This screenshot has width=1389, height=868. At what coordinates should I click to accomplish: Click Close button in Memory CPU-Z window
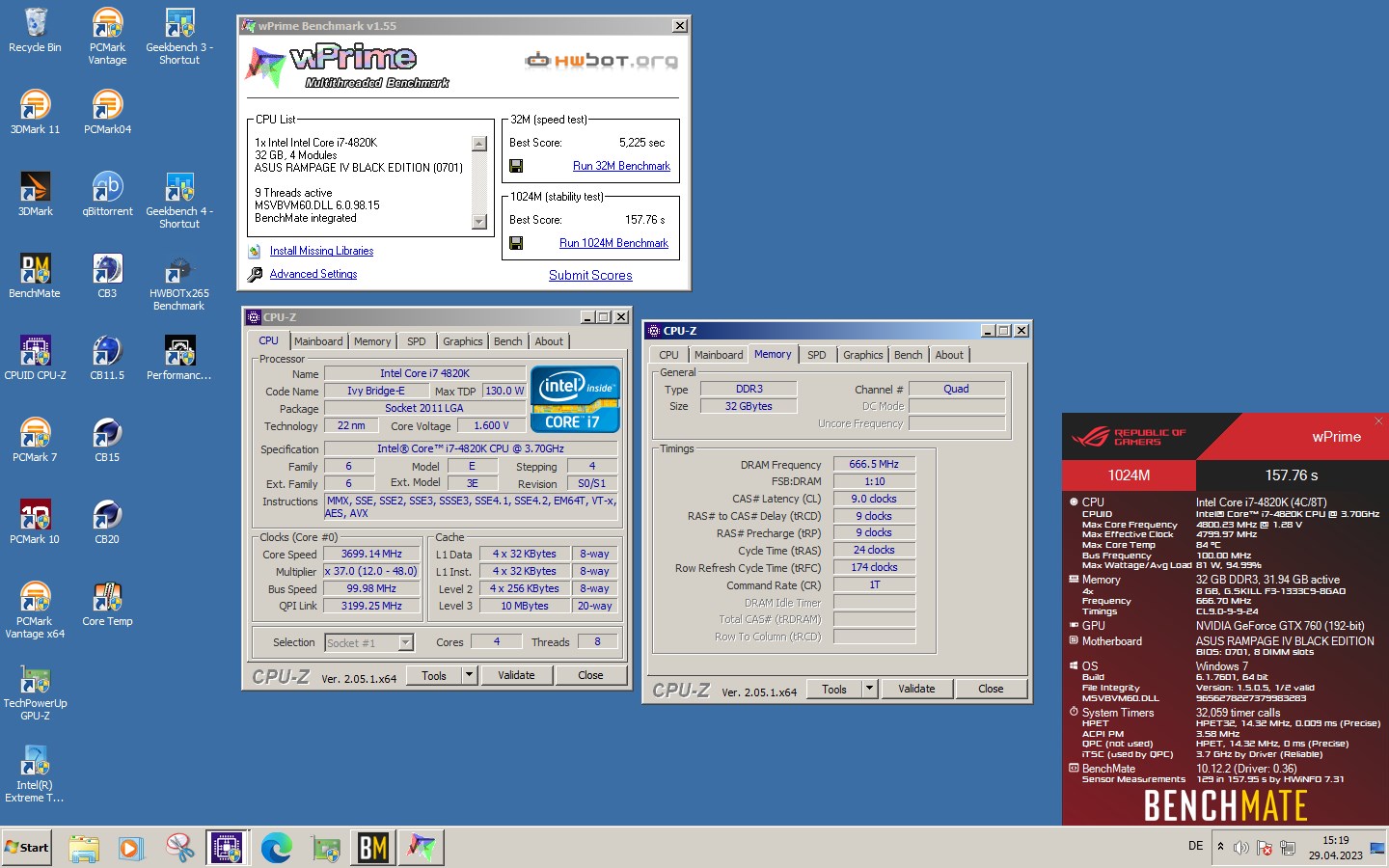pyautogui.click(x=991, y=689)
